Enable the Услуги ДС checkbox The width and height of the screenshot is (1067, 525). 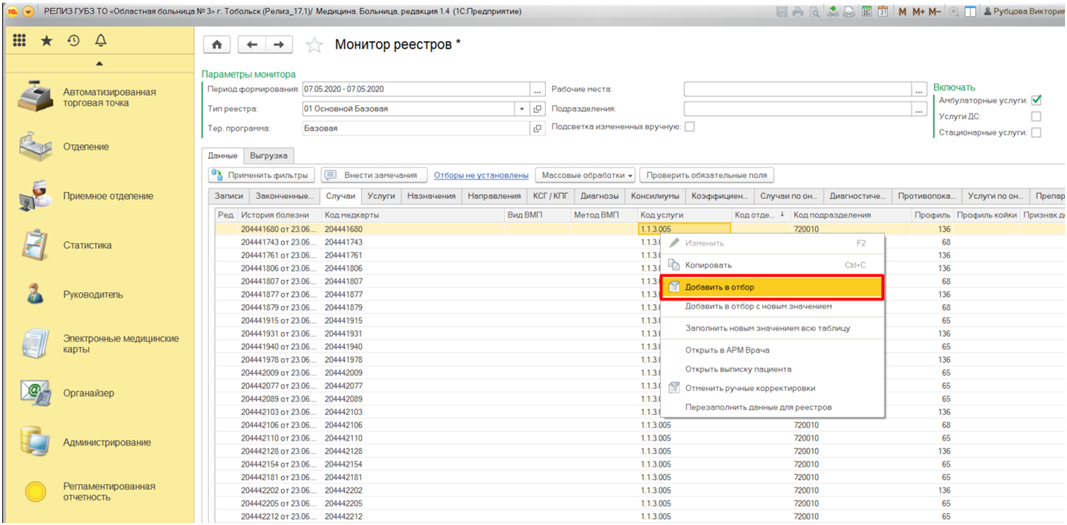click(x=1036, y=116)
